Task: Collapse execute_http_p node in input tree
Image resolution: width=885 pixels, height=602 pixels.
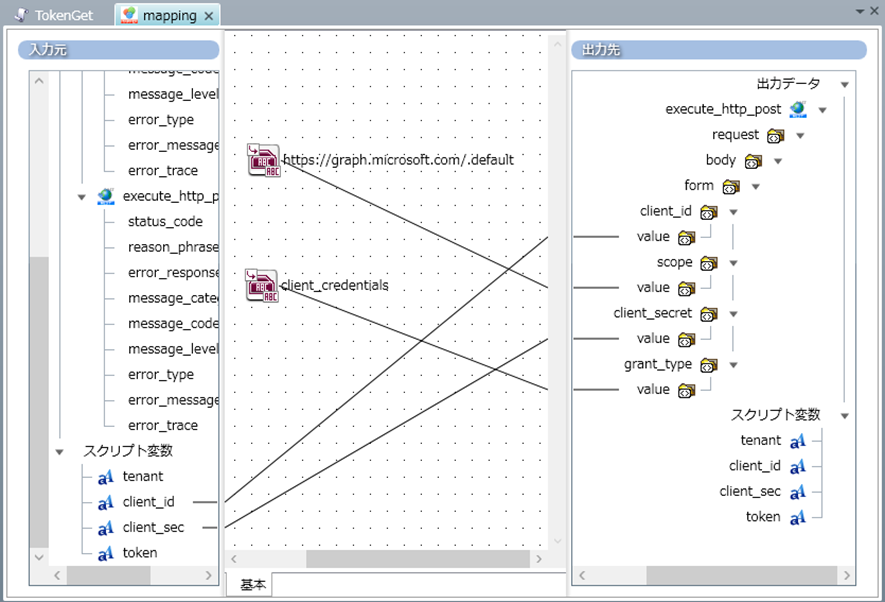Action: point(82,197)
